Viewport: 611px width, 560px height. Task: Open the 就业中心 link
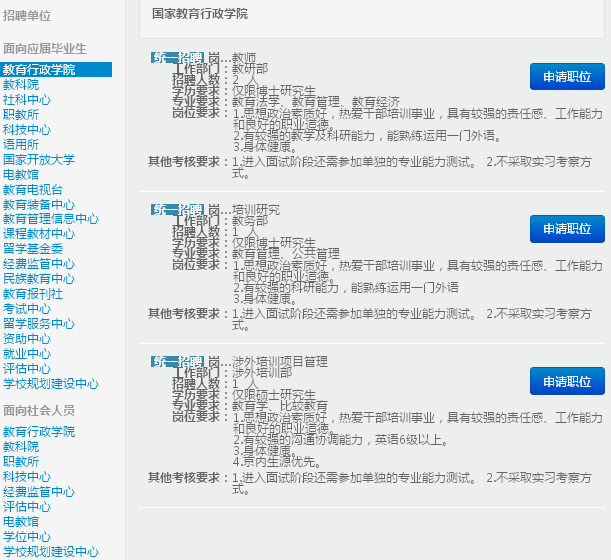(27, 353)
